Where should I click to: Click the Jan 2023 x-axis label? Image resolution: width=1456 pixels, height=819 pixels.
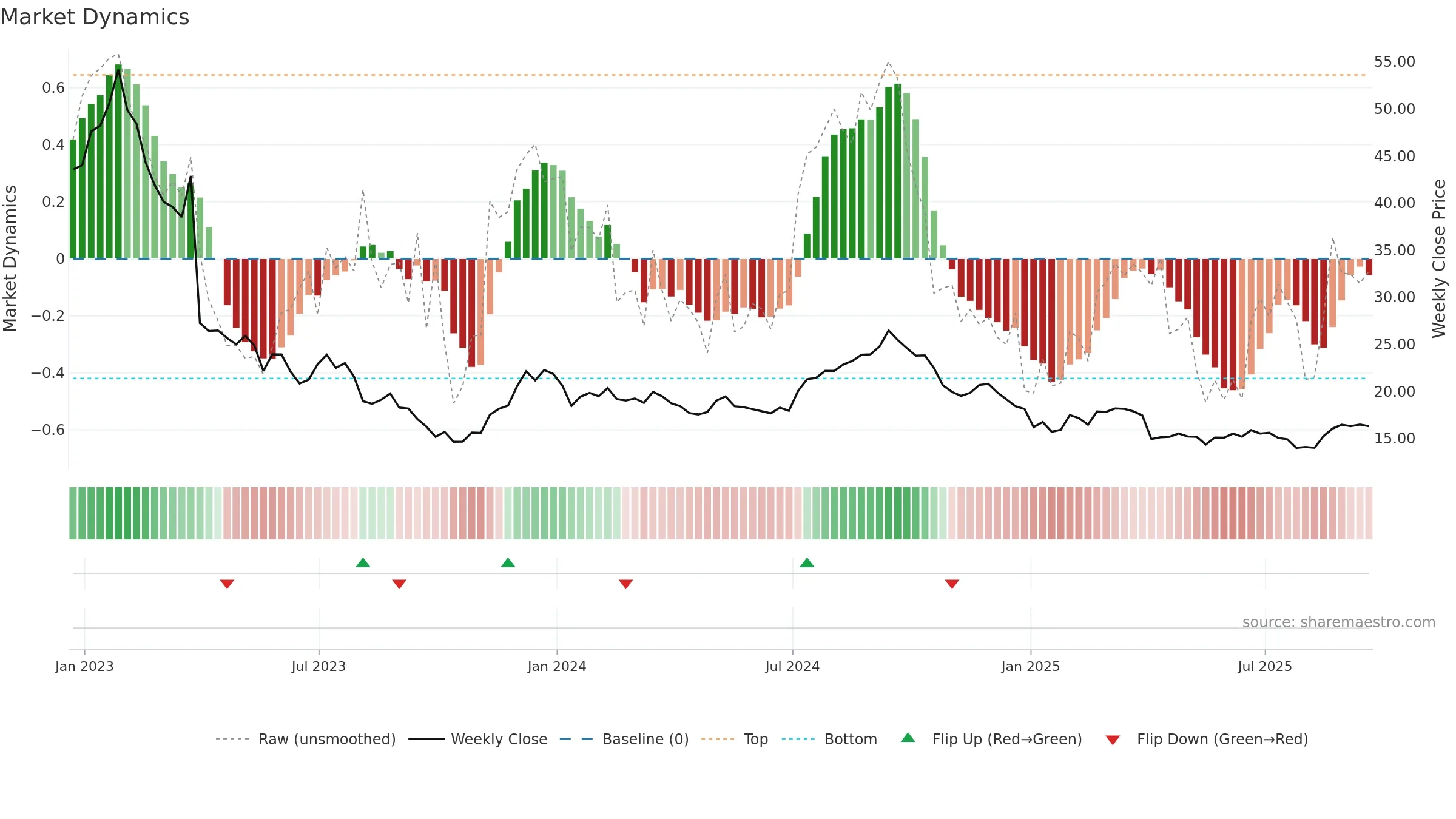click(84, 666)
